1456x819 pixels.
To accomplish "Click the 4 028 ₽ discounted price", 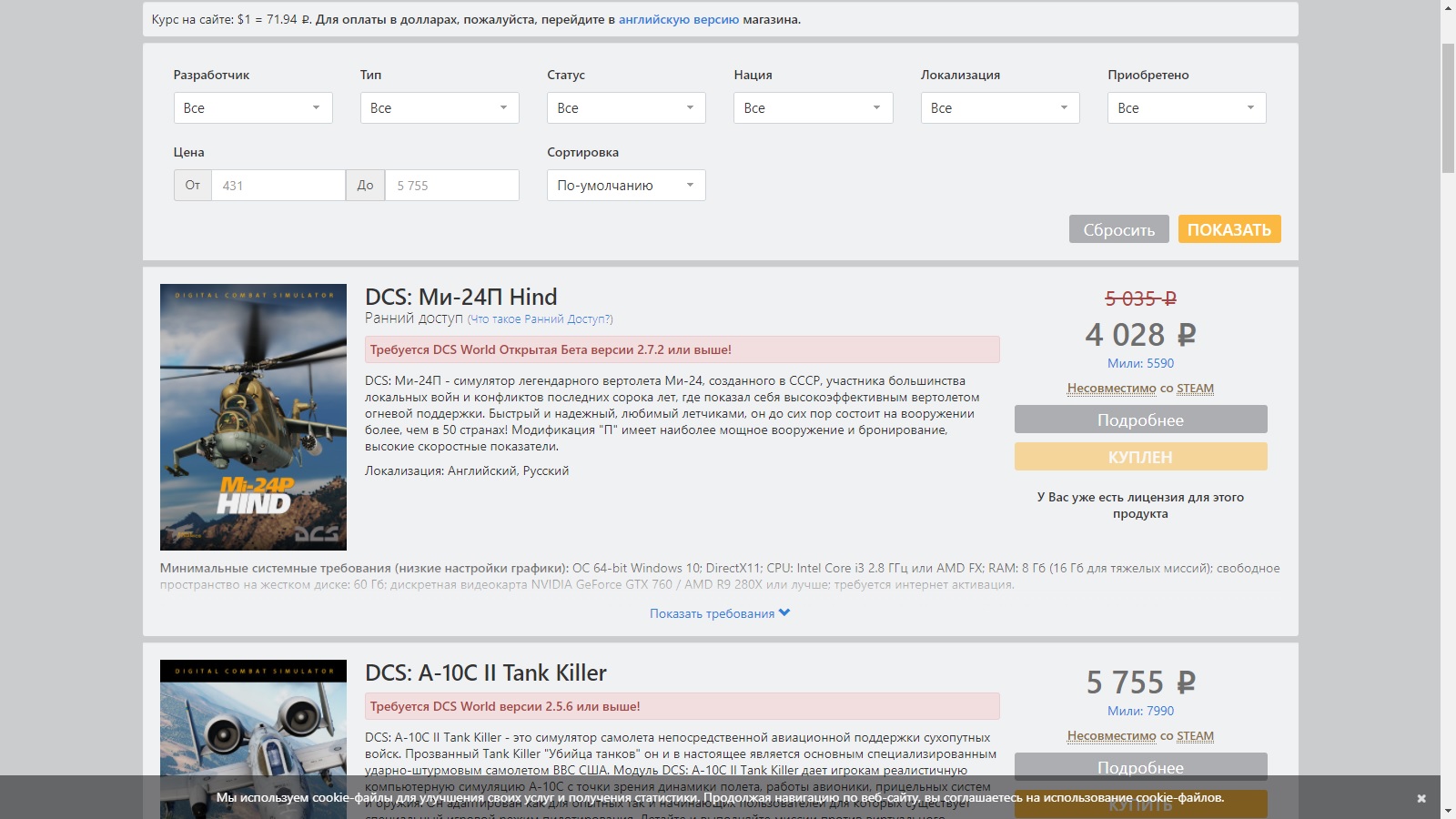I will click(1140, 335).
